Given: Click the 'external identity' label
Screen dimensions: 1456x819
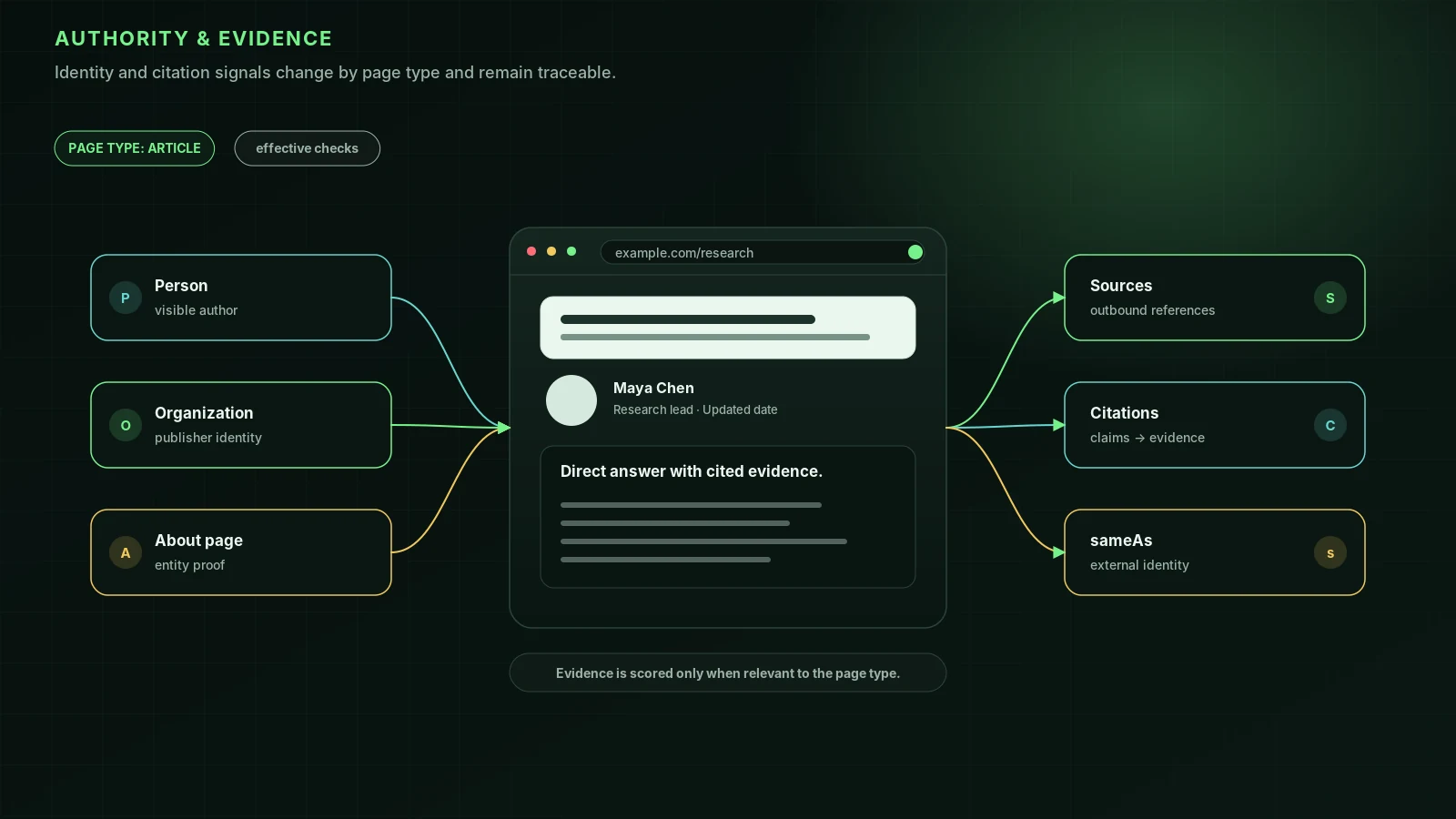Looking at the screenshot, I should tap(1139, 565).
